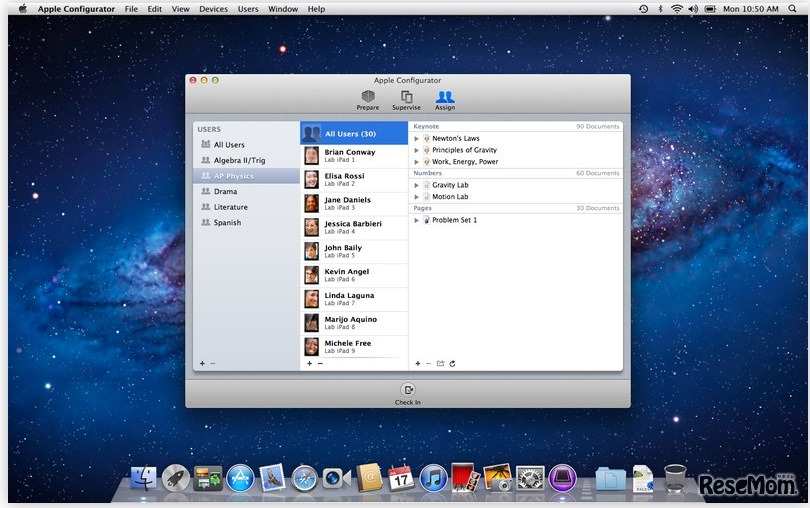This screenshot has width=810, height=508.
Task: Open the Help menu
Action: pyautogui.click(x=316, y=9)
